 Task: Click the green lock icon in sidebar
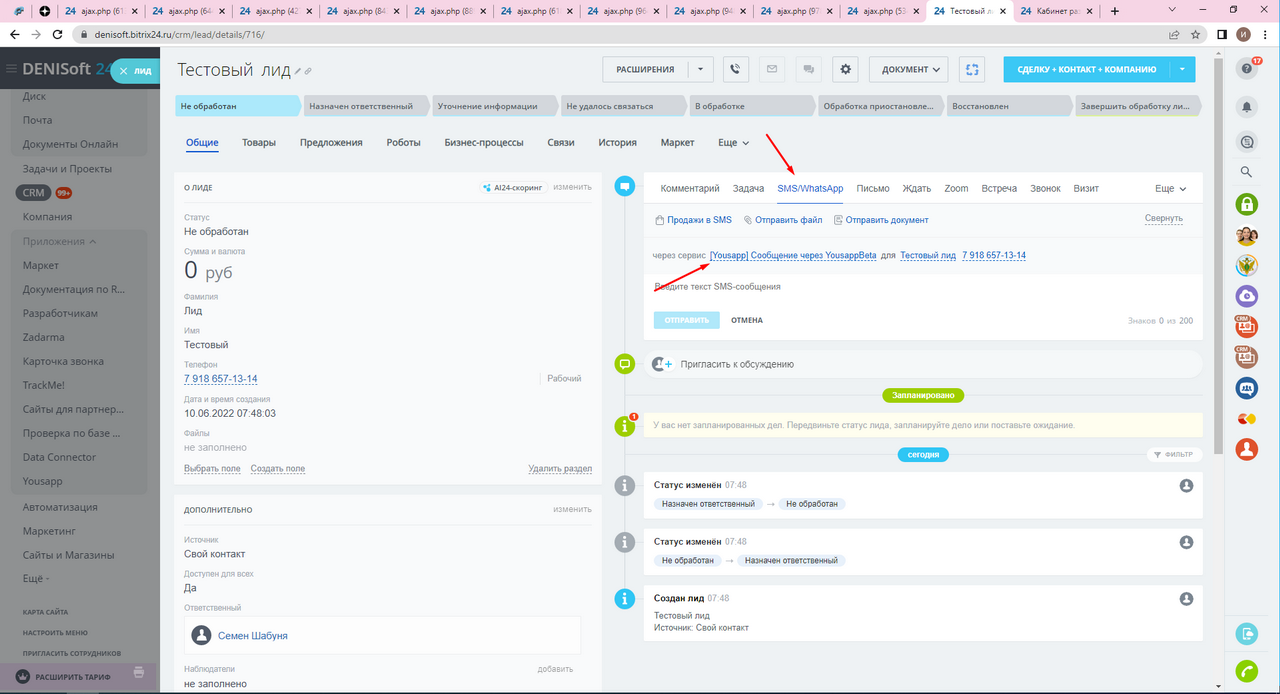coord(1246,204)
